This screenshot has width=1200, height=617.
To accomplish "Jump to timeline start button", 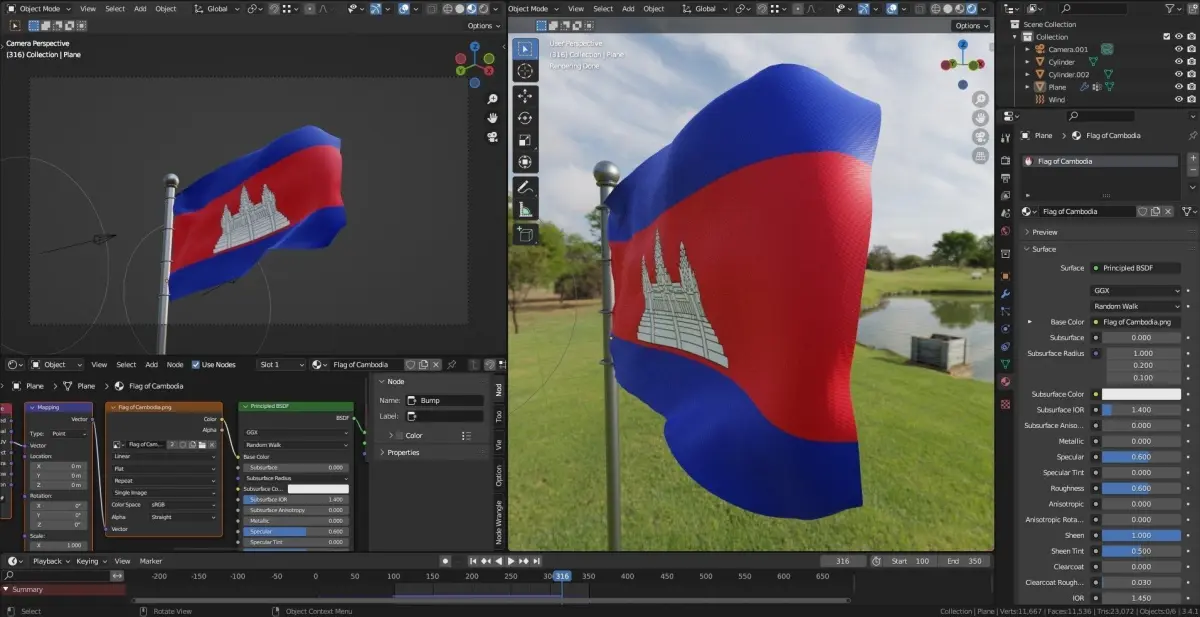I will [x=471, y=561].
